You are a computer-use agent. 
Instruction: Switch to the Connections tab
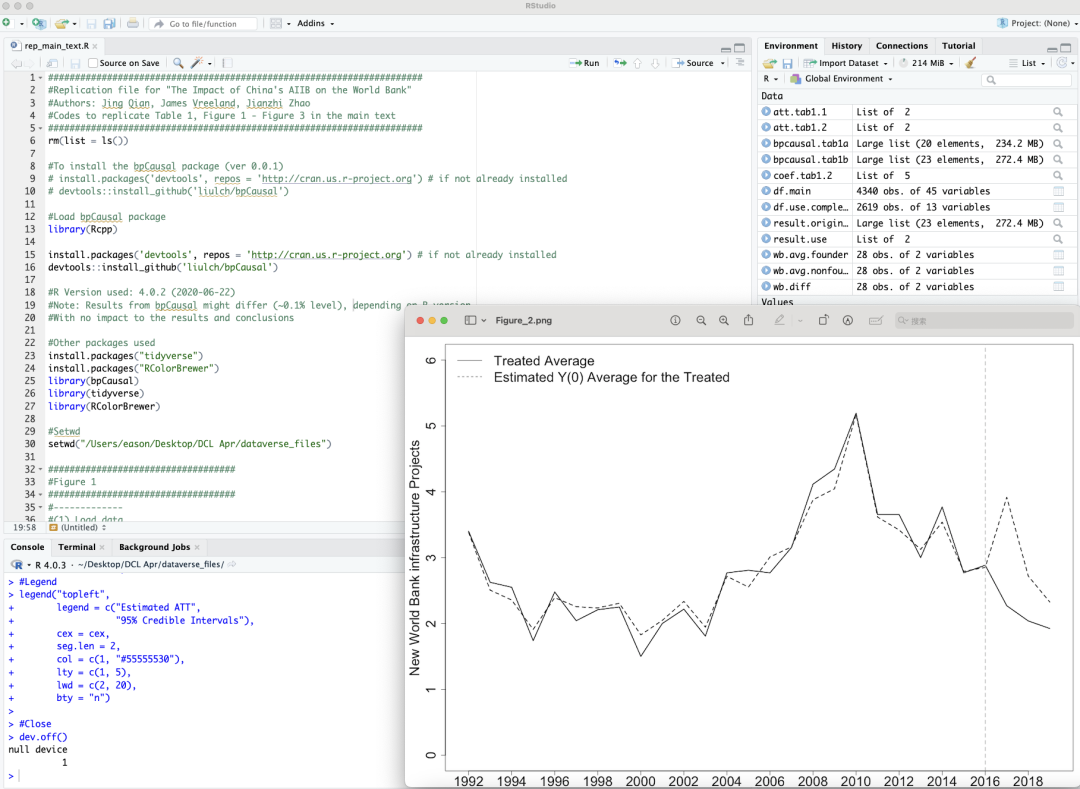(902, 46)
